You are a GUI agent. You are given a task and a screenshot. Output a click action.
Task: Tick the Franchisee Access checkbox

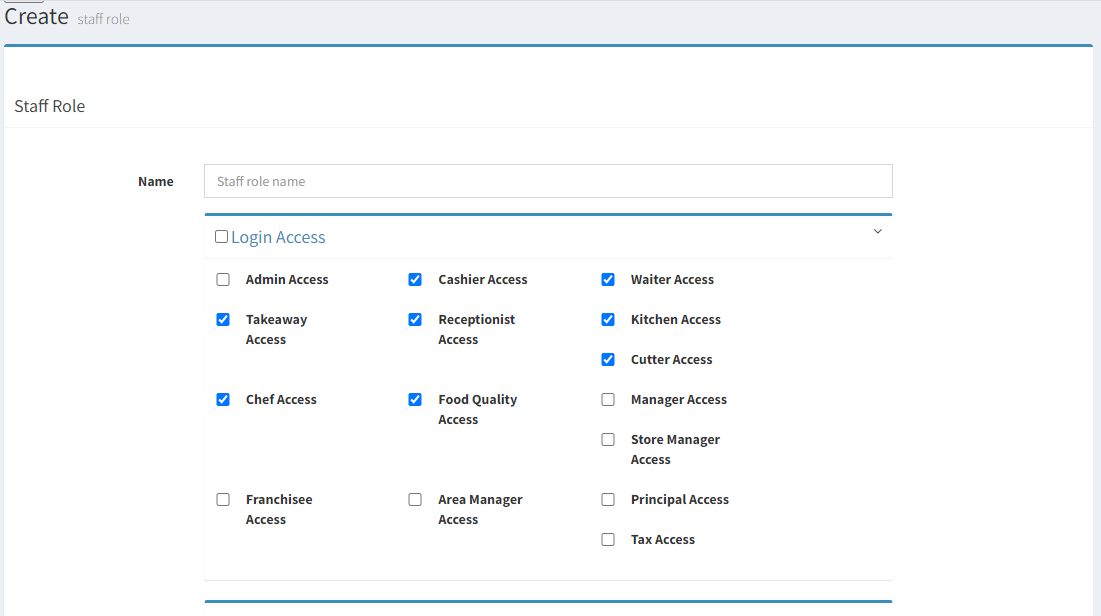(x=223, y=499)
